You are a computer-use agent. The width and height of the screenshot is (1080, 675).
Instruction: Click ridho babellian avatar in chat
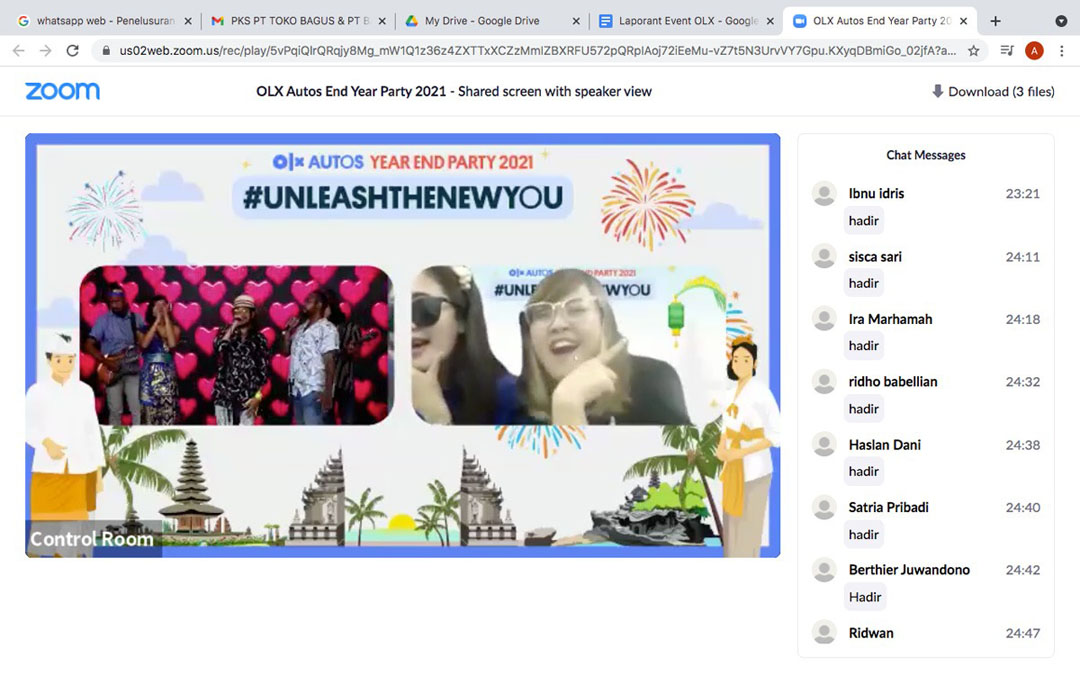point(824,382)
